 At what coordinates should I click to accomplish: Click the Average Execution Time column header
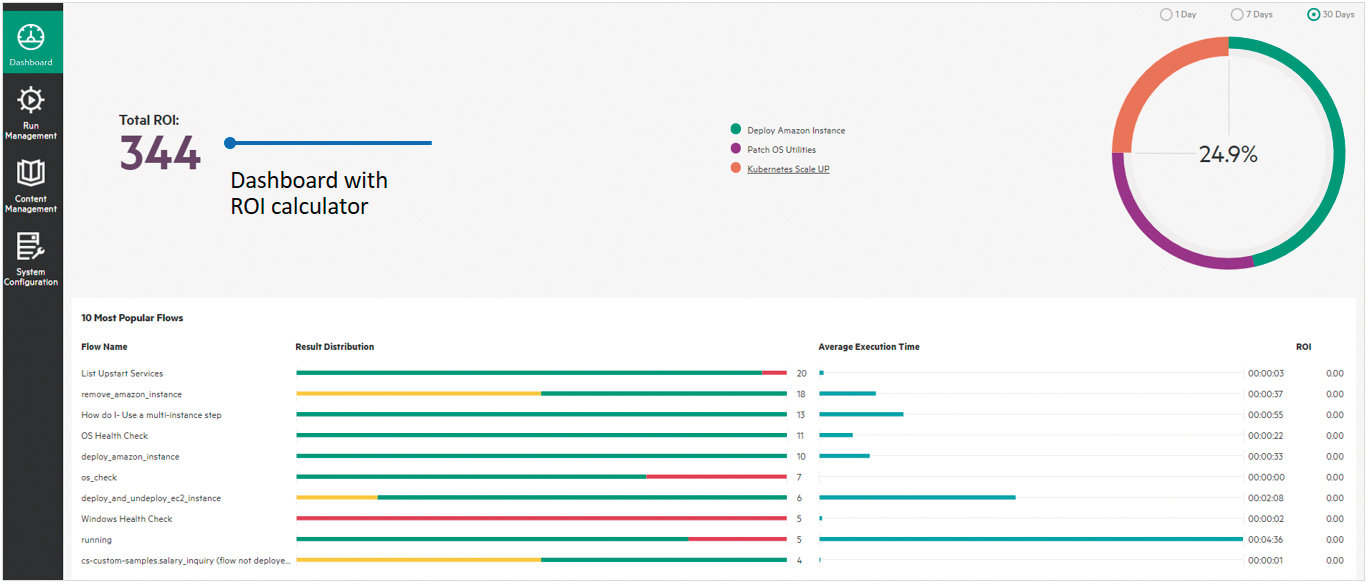(x=868, y=347)
